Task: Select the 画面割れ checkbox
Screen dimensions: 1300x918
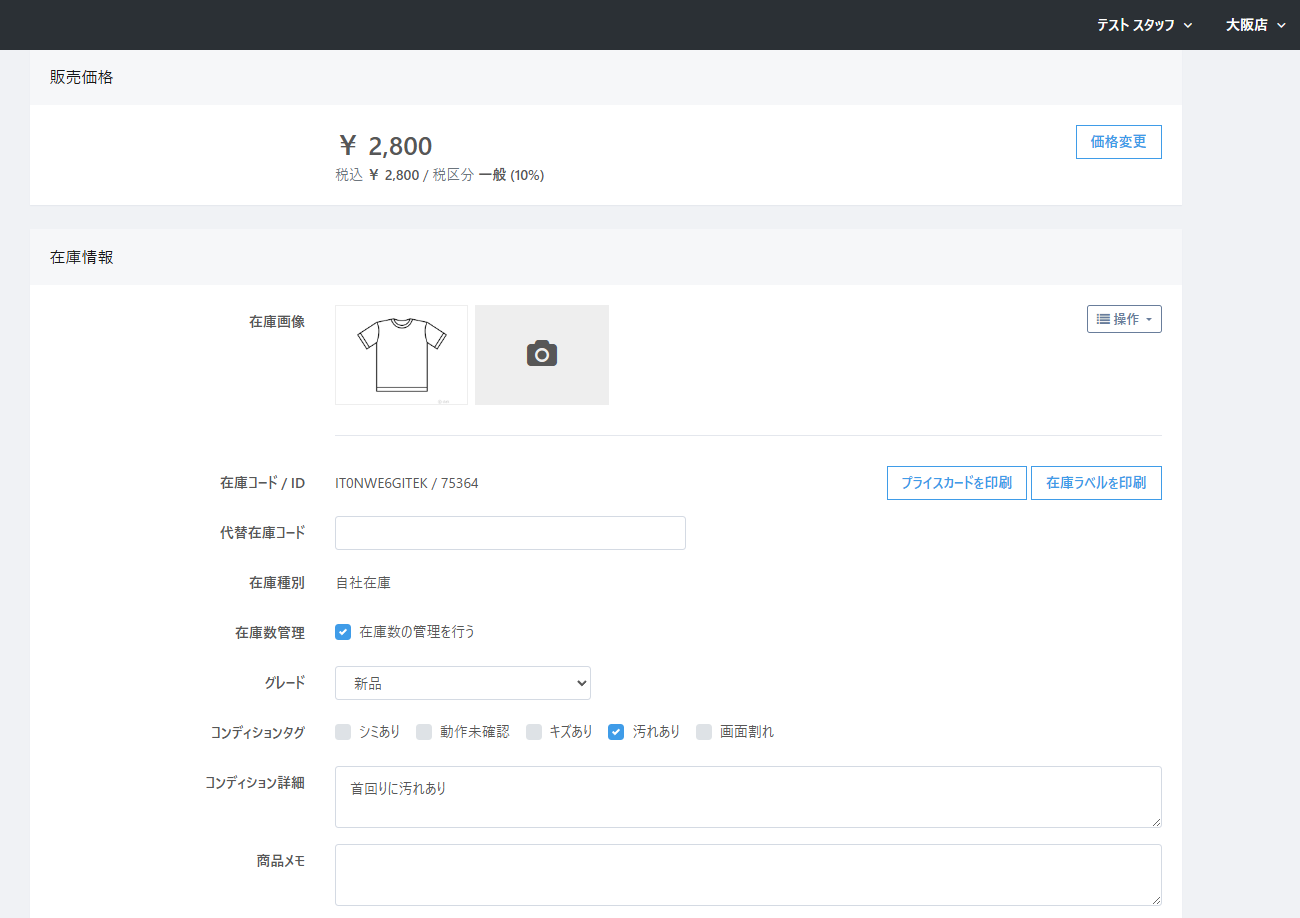Action: pyautogui.click(x=704, y=732)
